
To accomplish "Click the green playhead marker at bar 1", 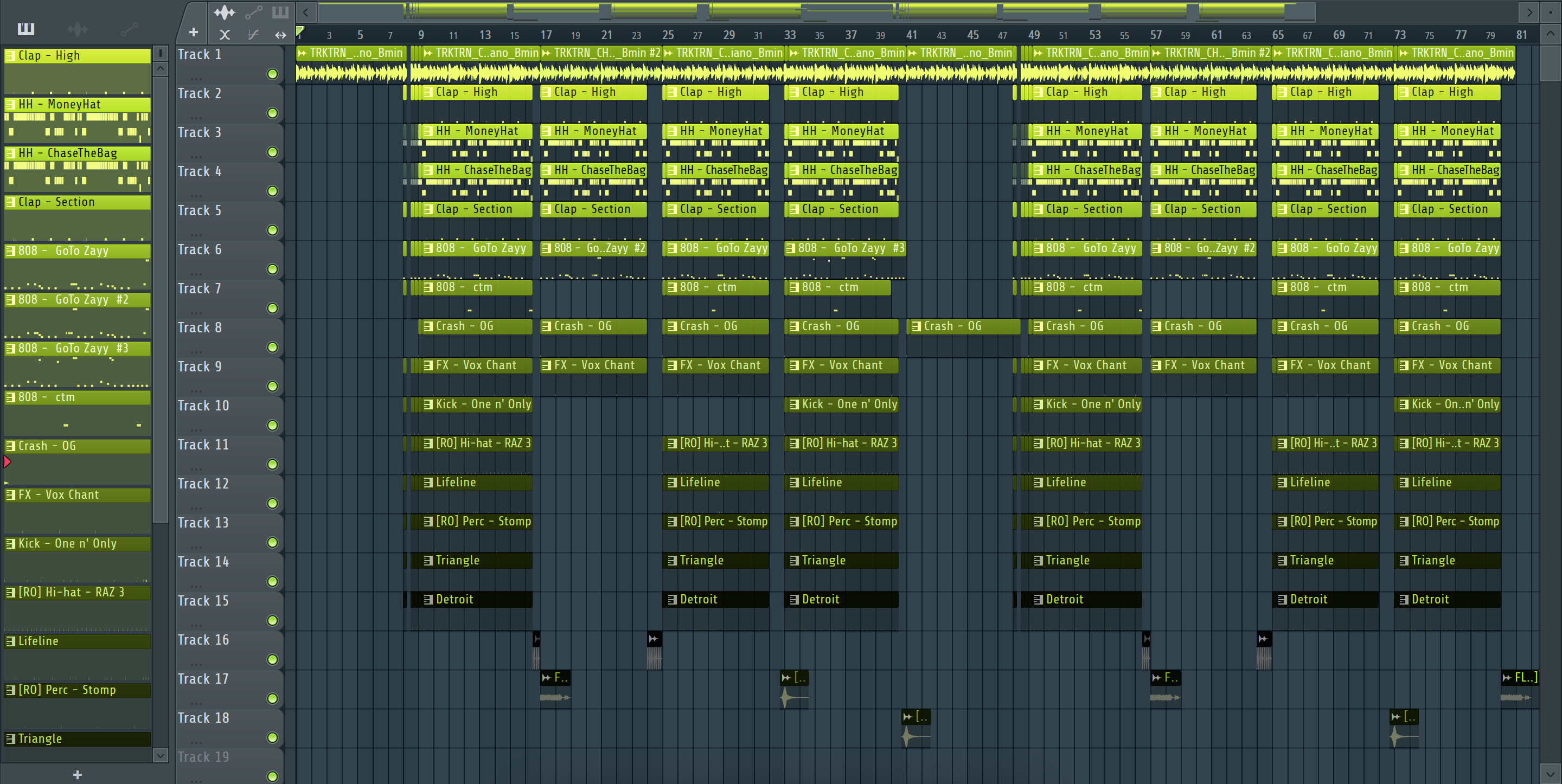I will click(x=299, y=31).
